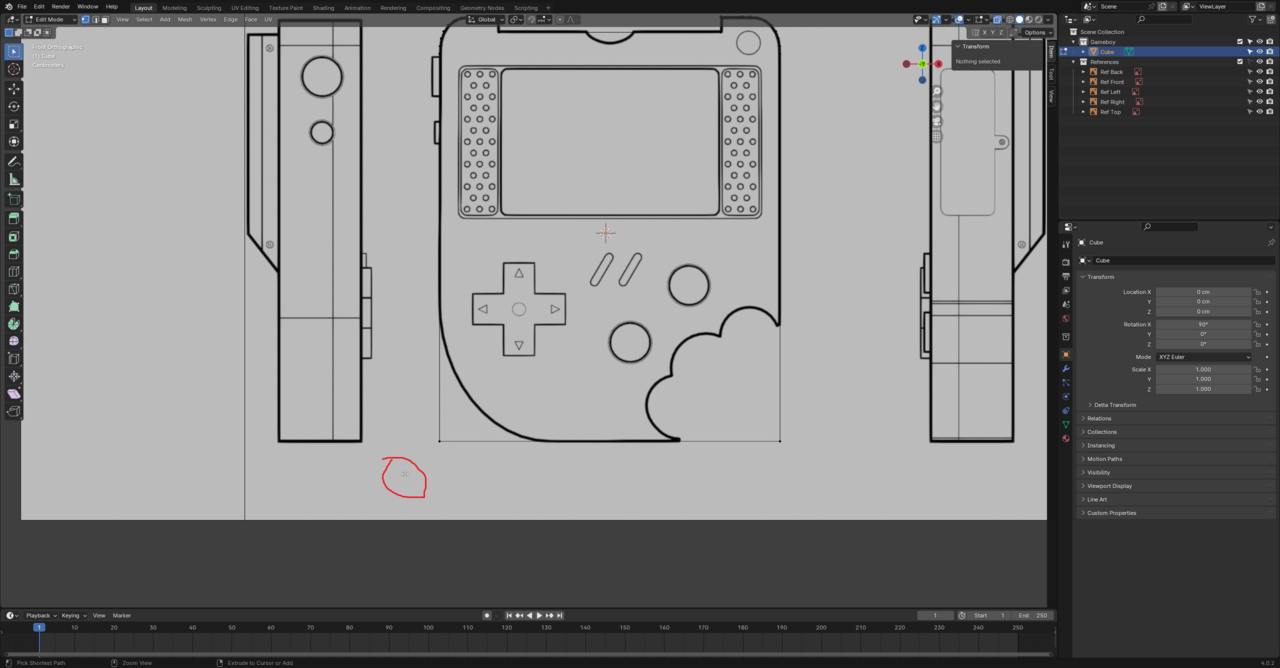The width and height of the screenshot is (1280, 668).
Task: Open the File menu
Action: pyautogui.click(x=22, y=6)
